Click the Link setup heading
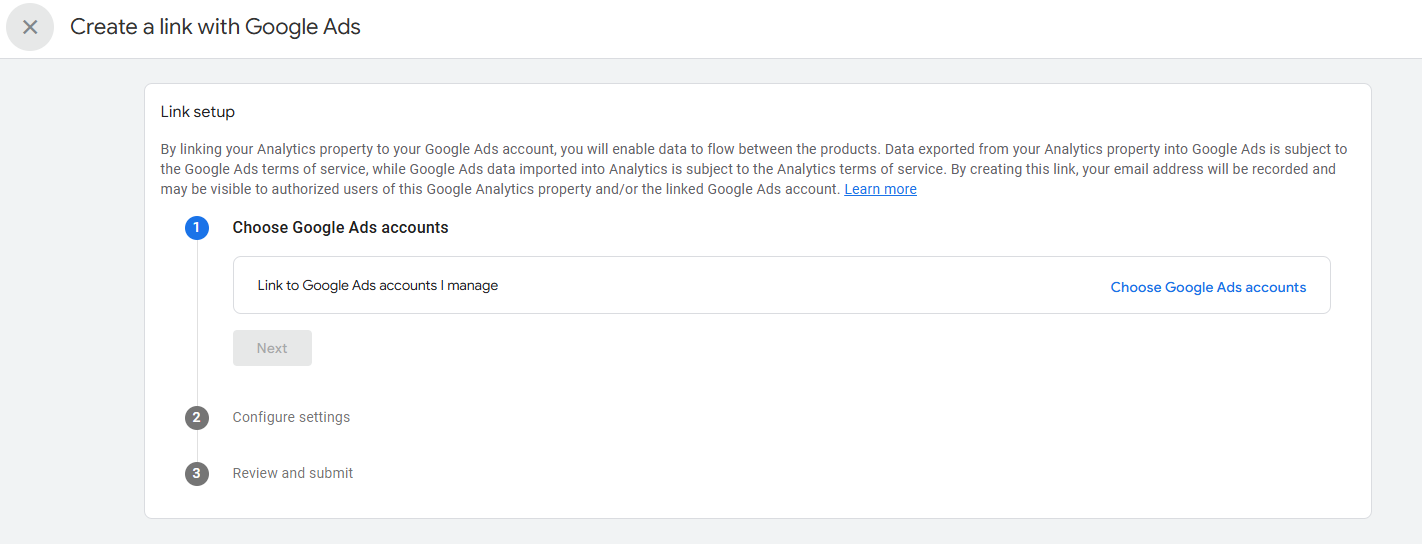Screen dimensions: 1422x544 [198, 112]
